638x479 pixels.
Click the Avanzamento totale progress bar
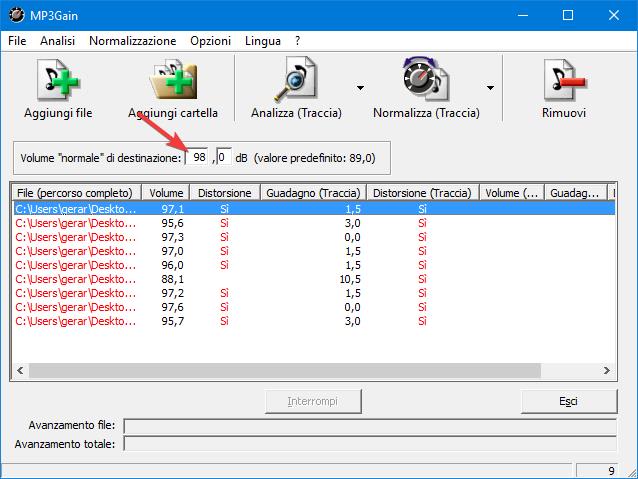370,444
